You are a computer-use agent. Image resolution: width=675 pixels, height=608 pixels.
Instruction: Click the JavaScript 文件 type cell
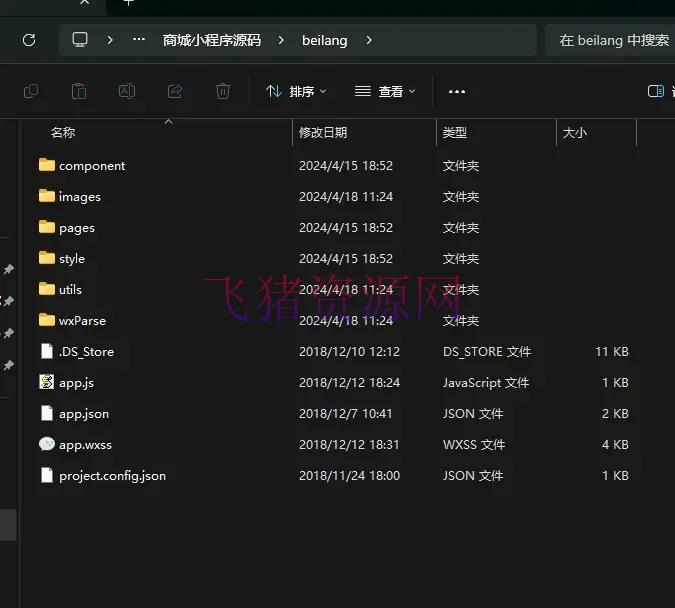[x=486, y=383]
